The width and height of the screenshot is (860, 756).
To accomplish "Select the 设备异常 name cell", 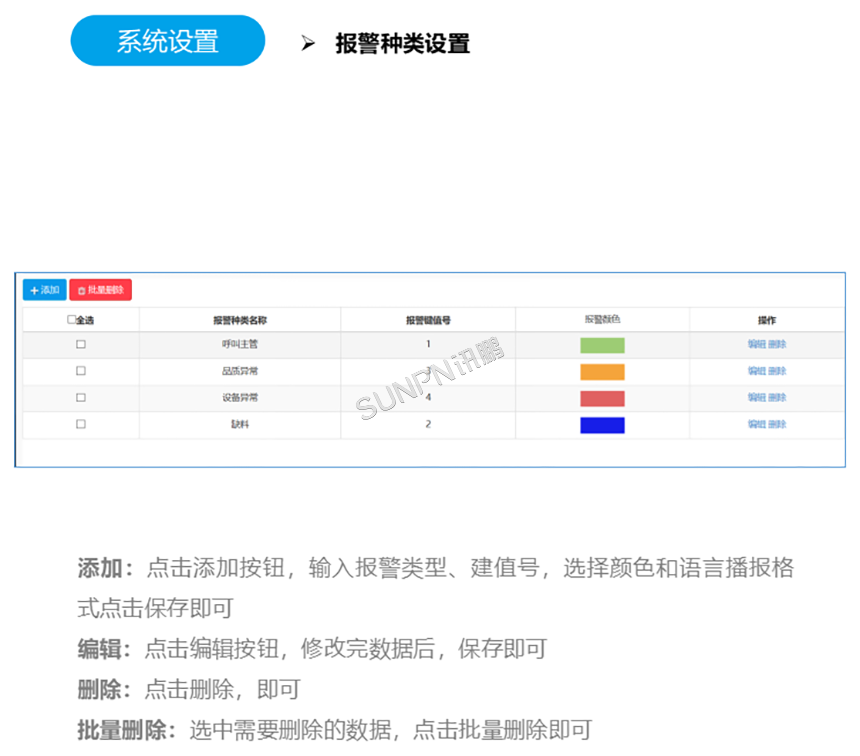I will [240, 397].
